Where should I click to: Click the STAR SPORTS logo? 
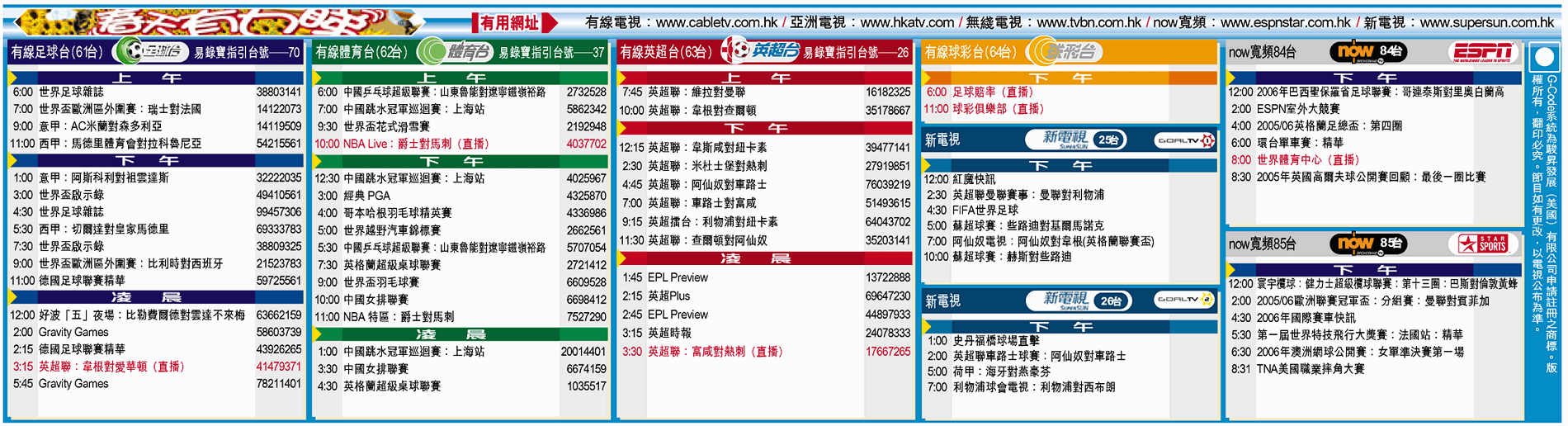[x=1482, y=244]
